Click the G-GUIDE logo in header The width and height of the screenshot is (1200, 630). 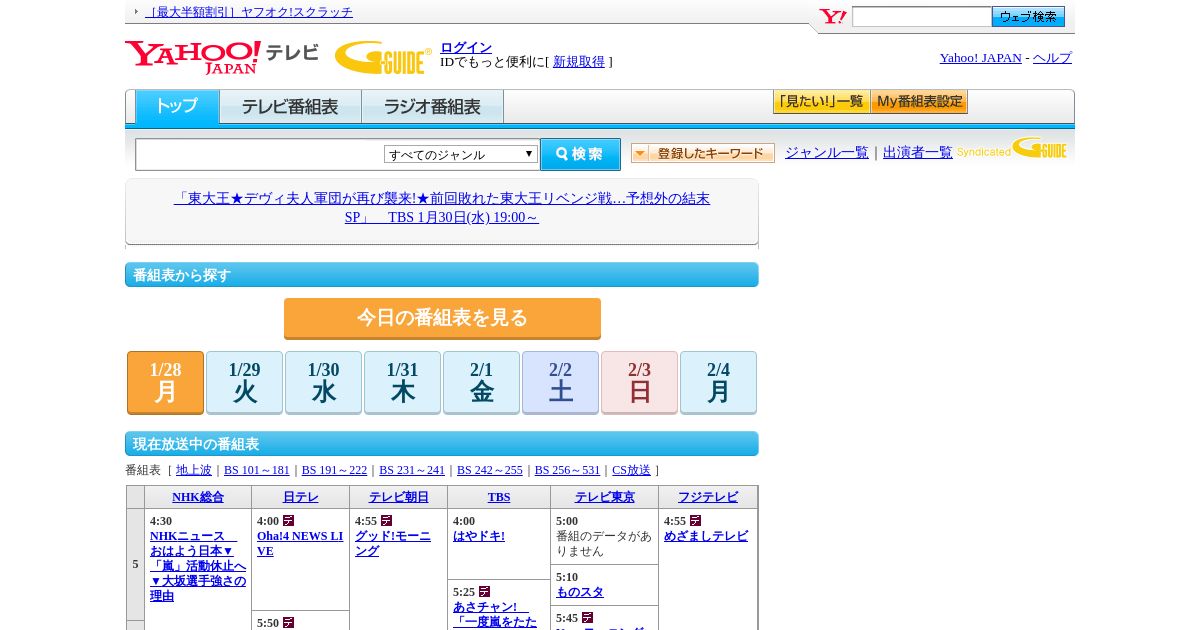click(x=383, y=57)
